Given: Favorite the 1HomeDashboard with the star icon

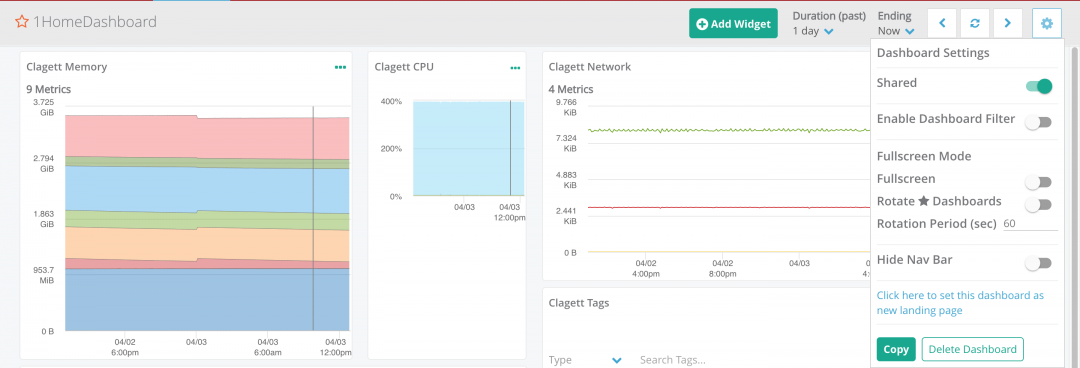Looking at the screenshot, I should pos(21,22).
